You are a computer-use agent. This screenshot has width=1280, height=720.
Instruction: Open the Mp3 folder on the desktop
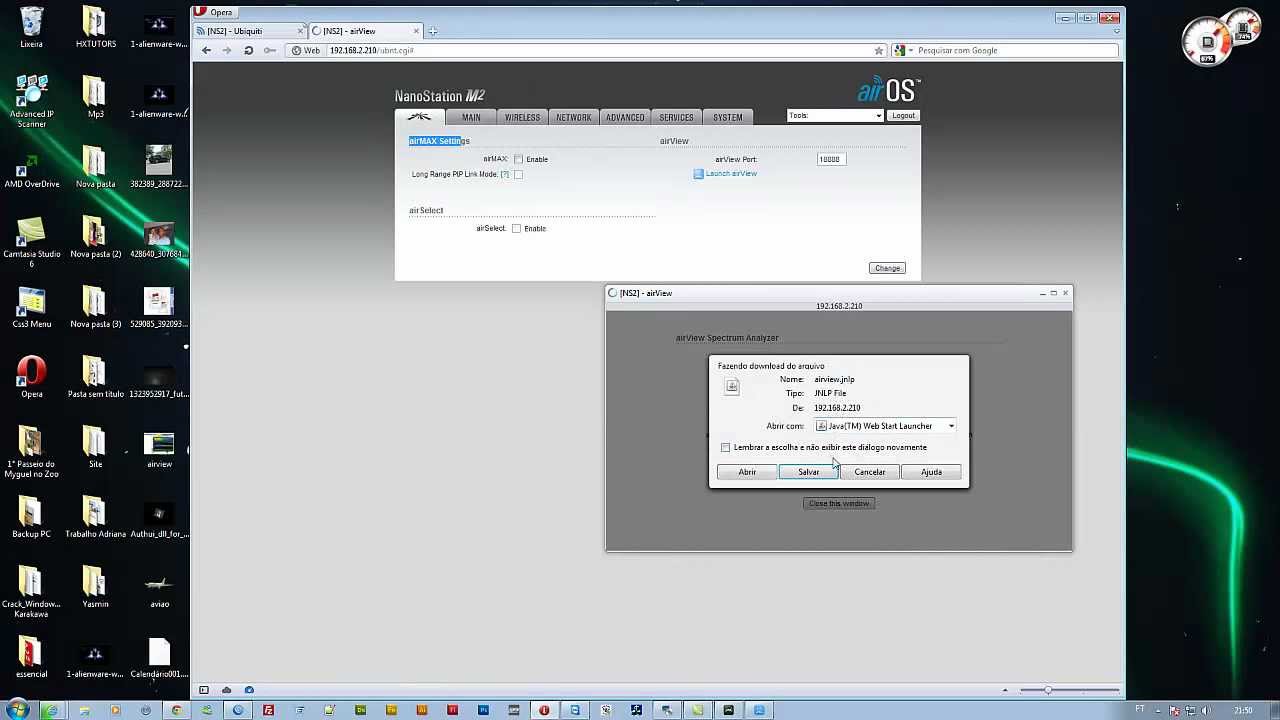[x=95, y=97]
